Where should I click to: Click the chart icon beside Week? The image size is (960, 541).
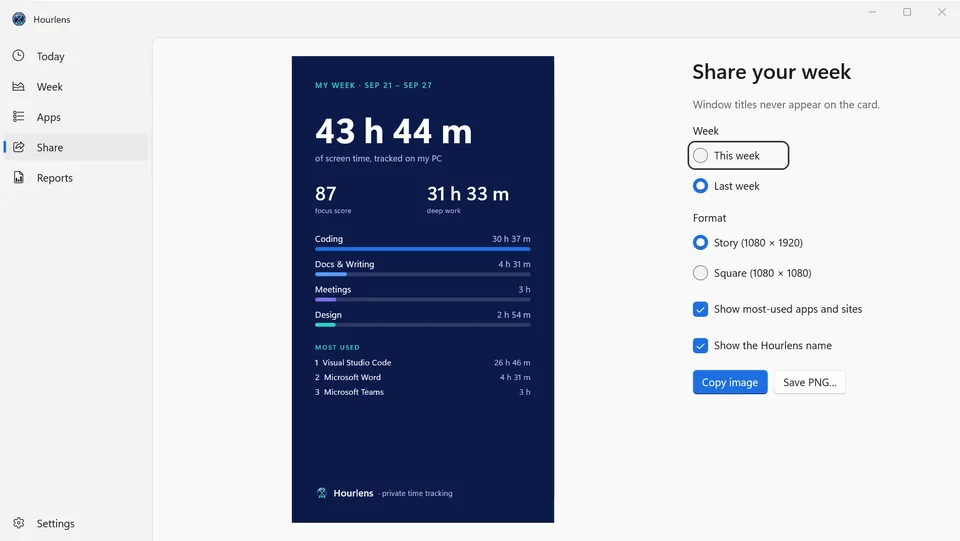[x=19, y=86]
